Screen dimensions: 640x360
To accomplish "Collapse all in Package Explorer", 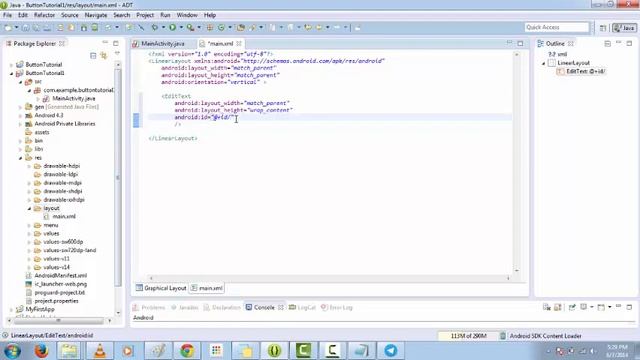I will click(93, 56).
